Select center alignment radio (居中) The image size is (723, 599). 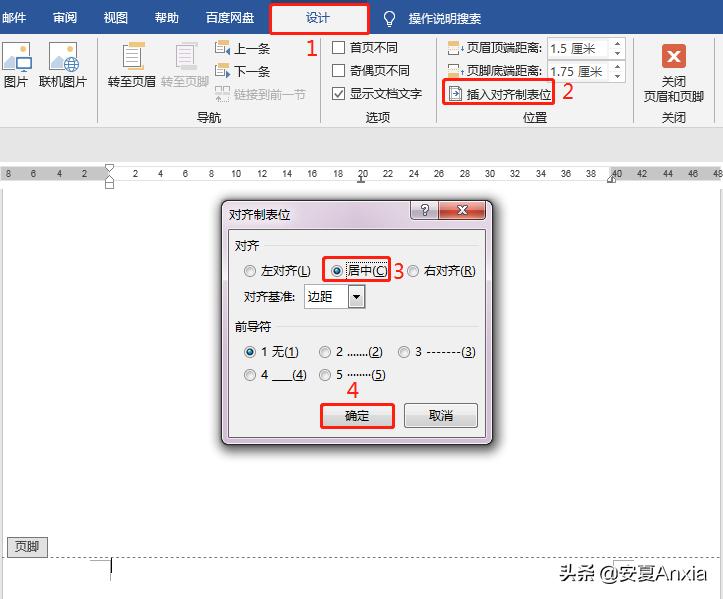337,271
